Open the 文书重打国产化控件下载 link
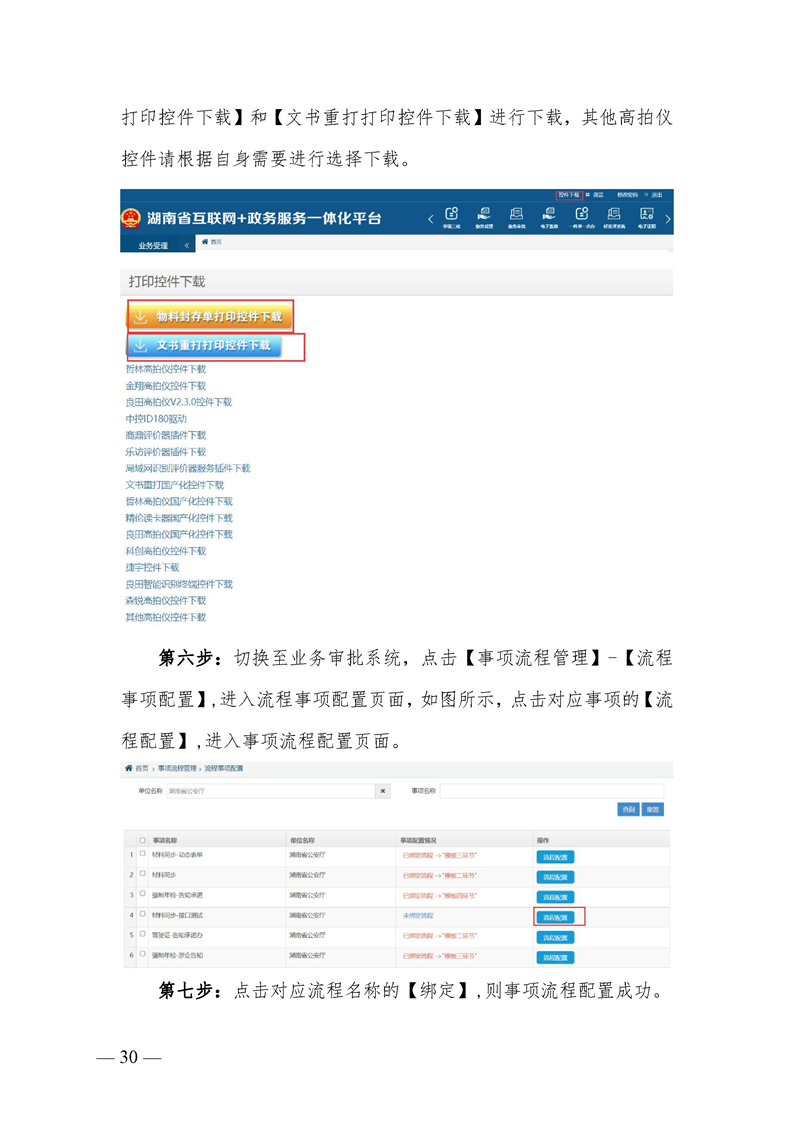The width and height of the screenshot is (793, 1122). pos(175,484)
